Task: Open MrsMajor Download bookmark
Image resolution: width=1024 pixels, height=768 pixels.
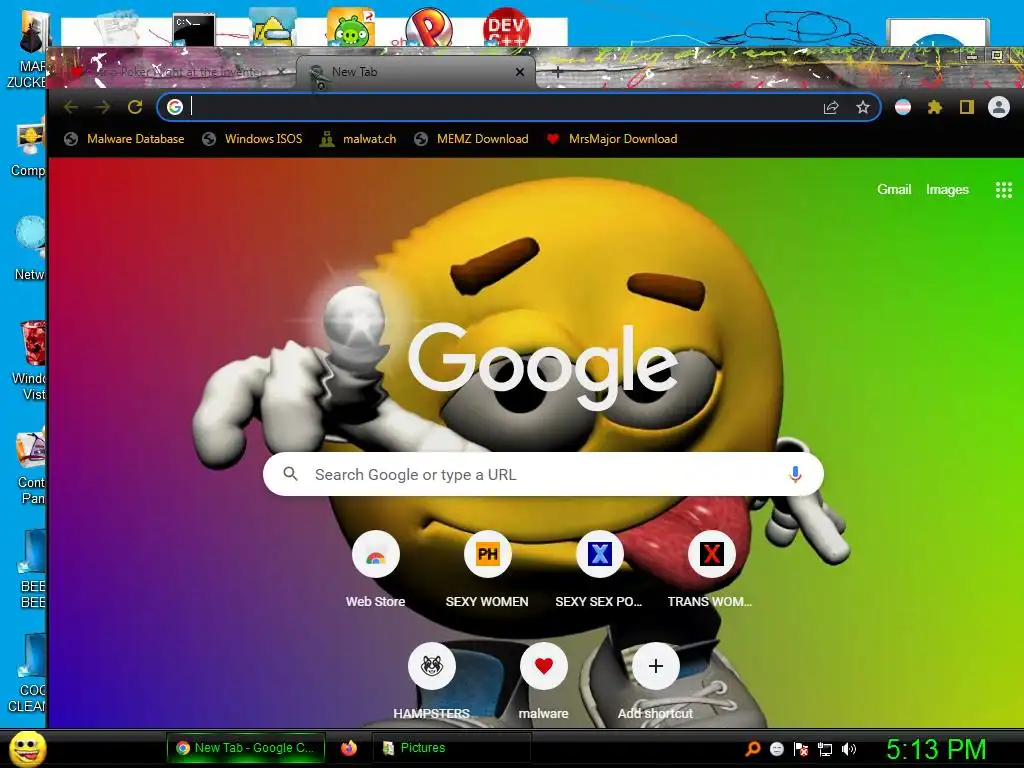Action: click(x=612, y=138)
